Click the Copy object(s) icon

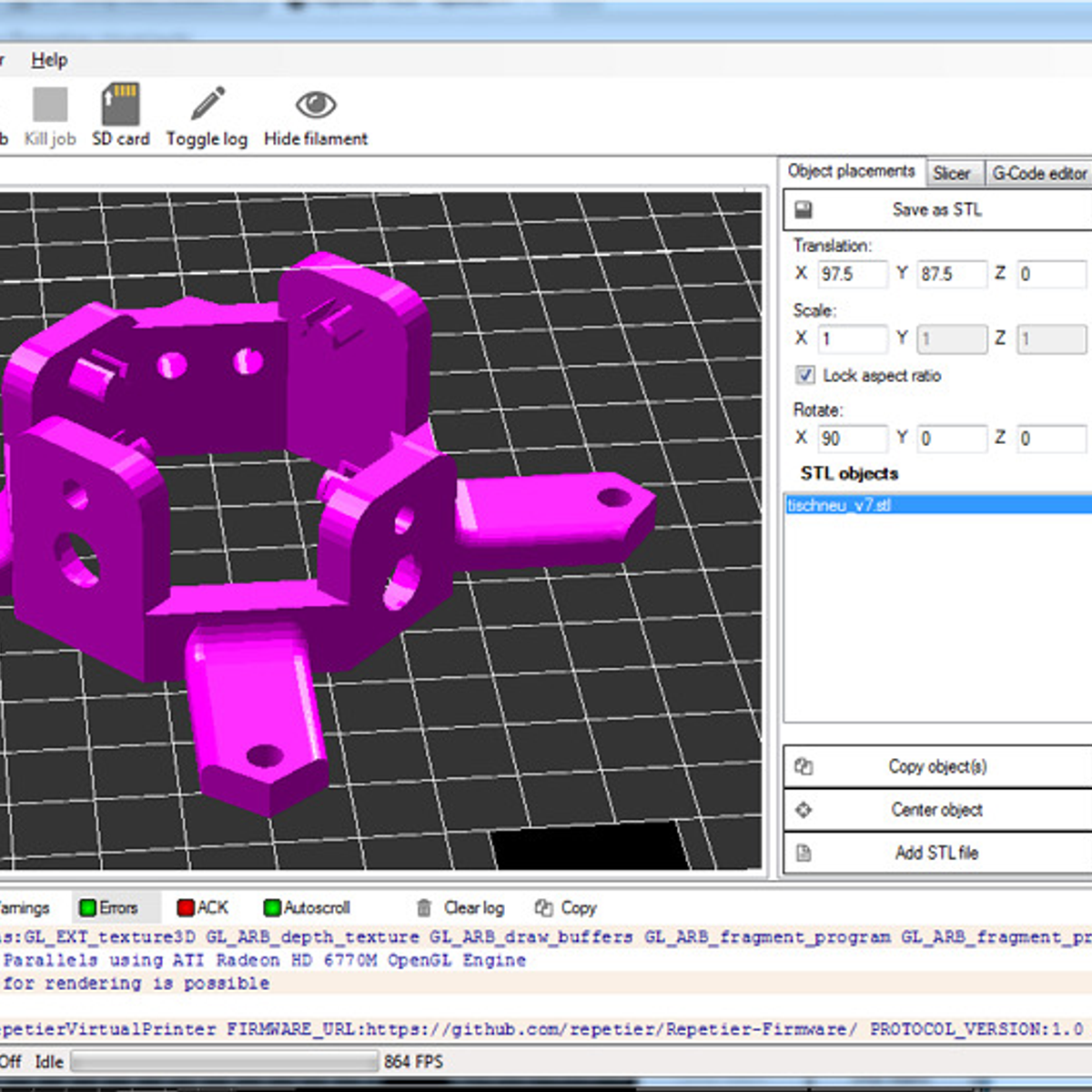click(804, 766)
